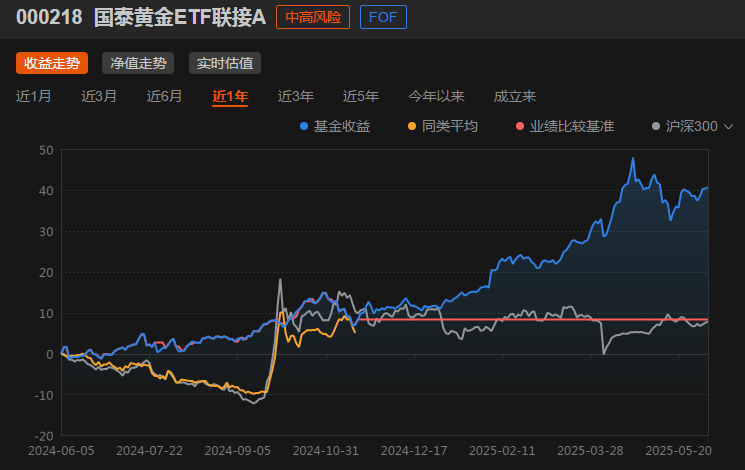
Task: Open the 净值走势 tab
Action: [138, 63]
